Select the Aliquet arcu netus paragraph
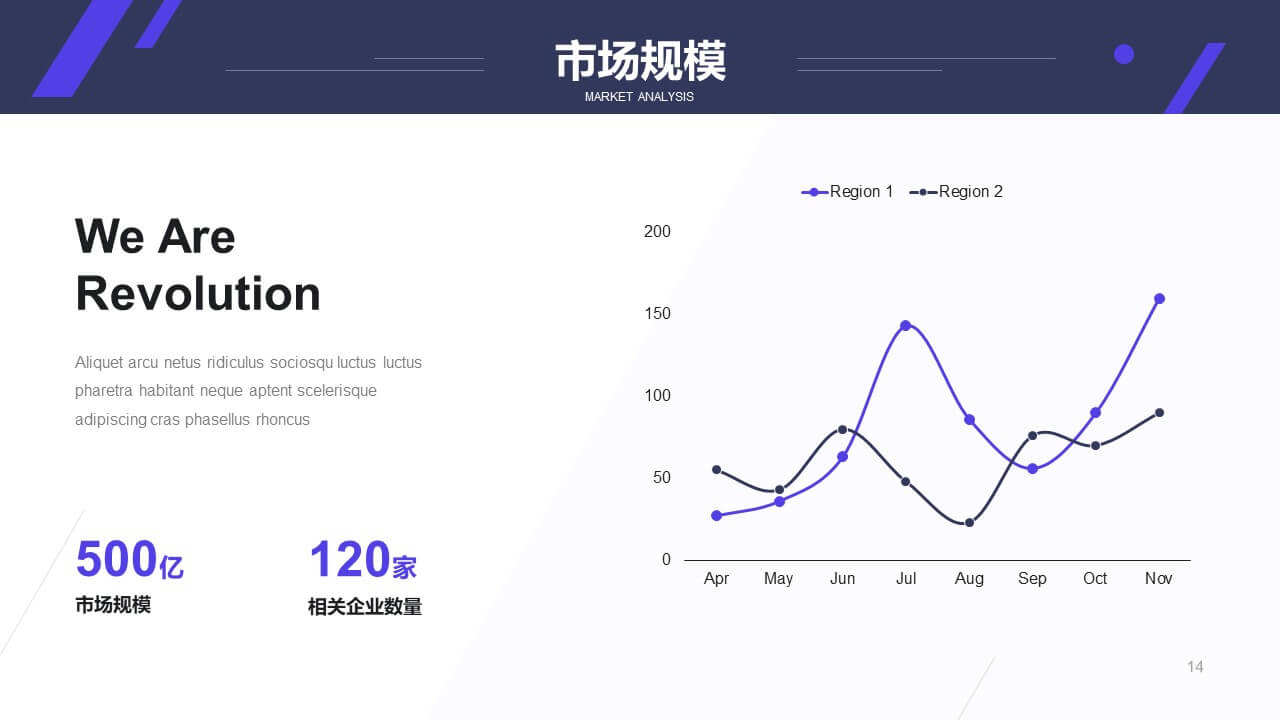This screenshot has height=720, width=1280. [x=249, y=391]
